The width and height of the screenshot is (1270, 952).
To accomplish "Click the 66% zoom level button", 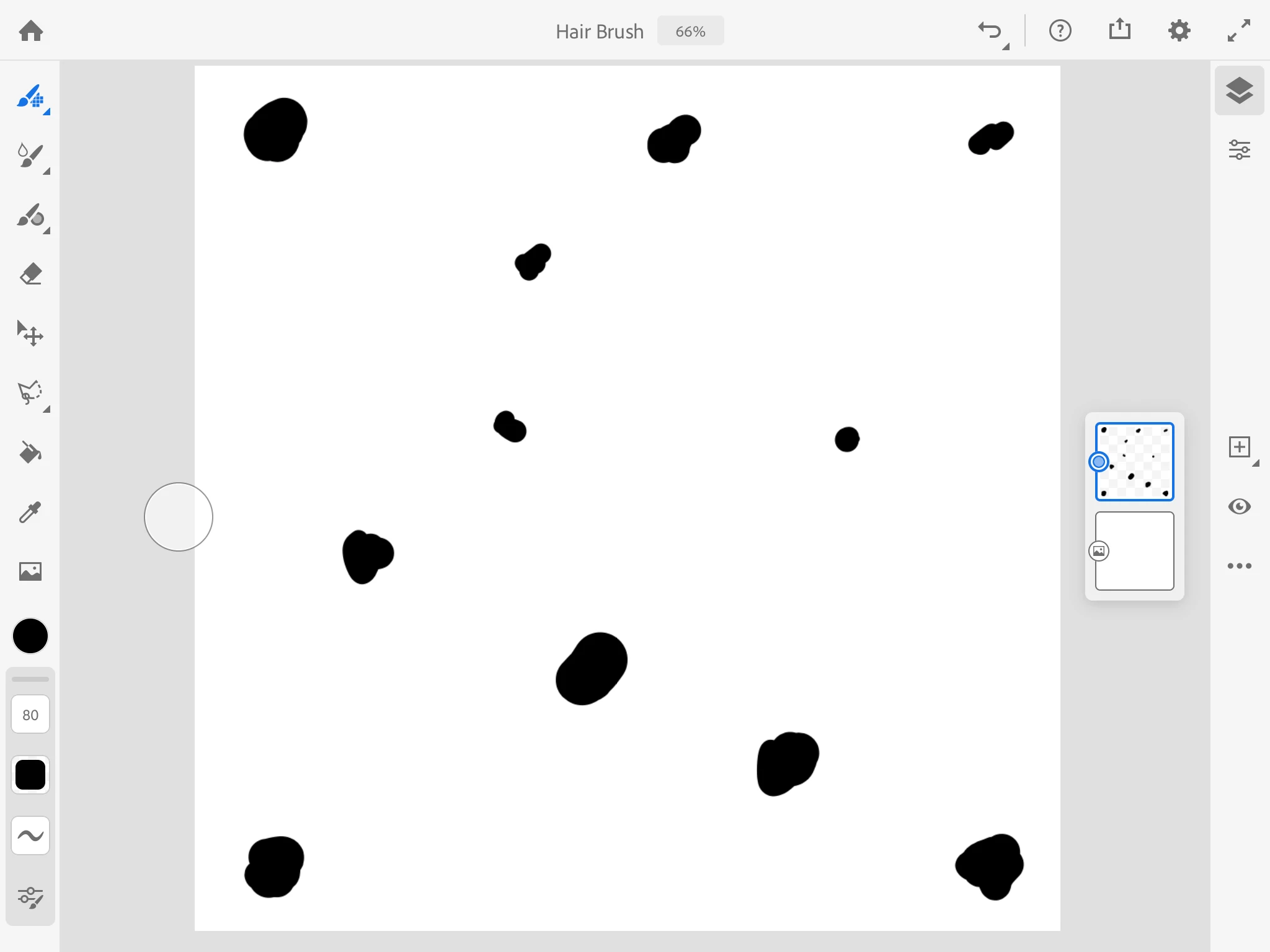I will coord(690,31).
